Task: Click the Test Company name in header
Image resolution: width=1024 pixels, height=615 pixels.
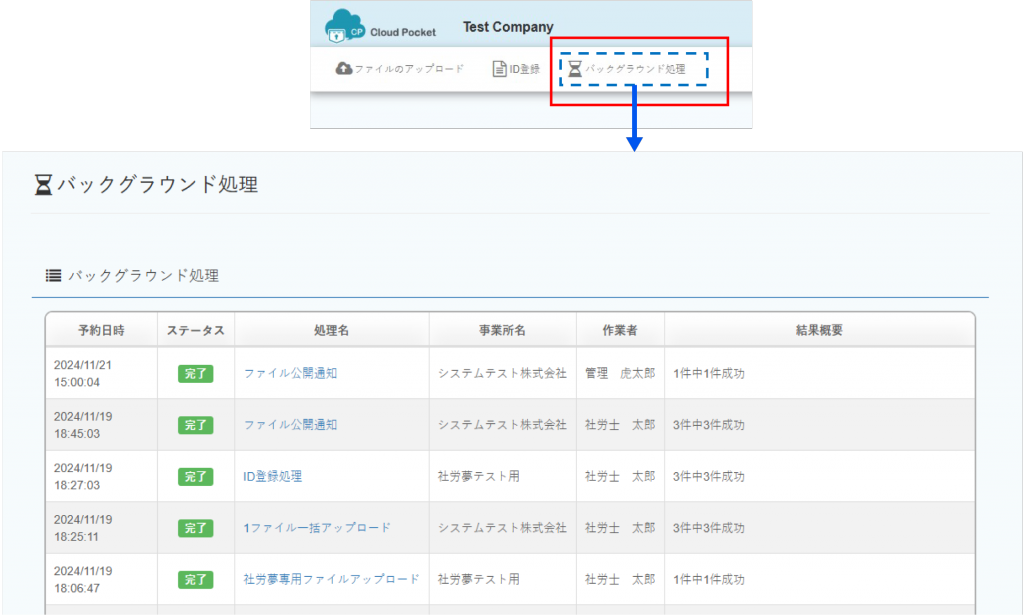Action: coord(508,27)
